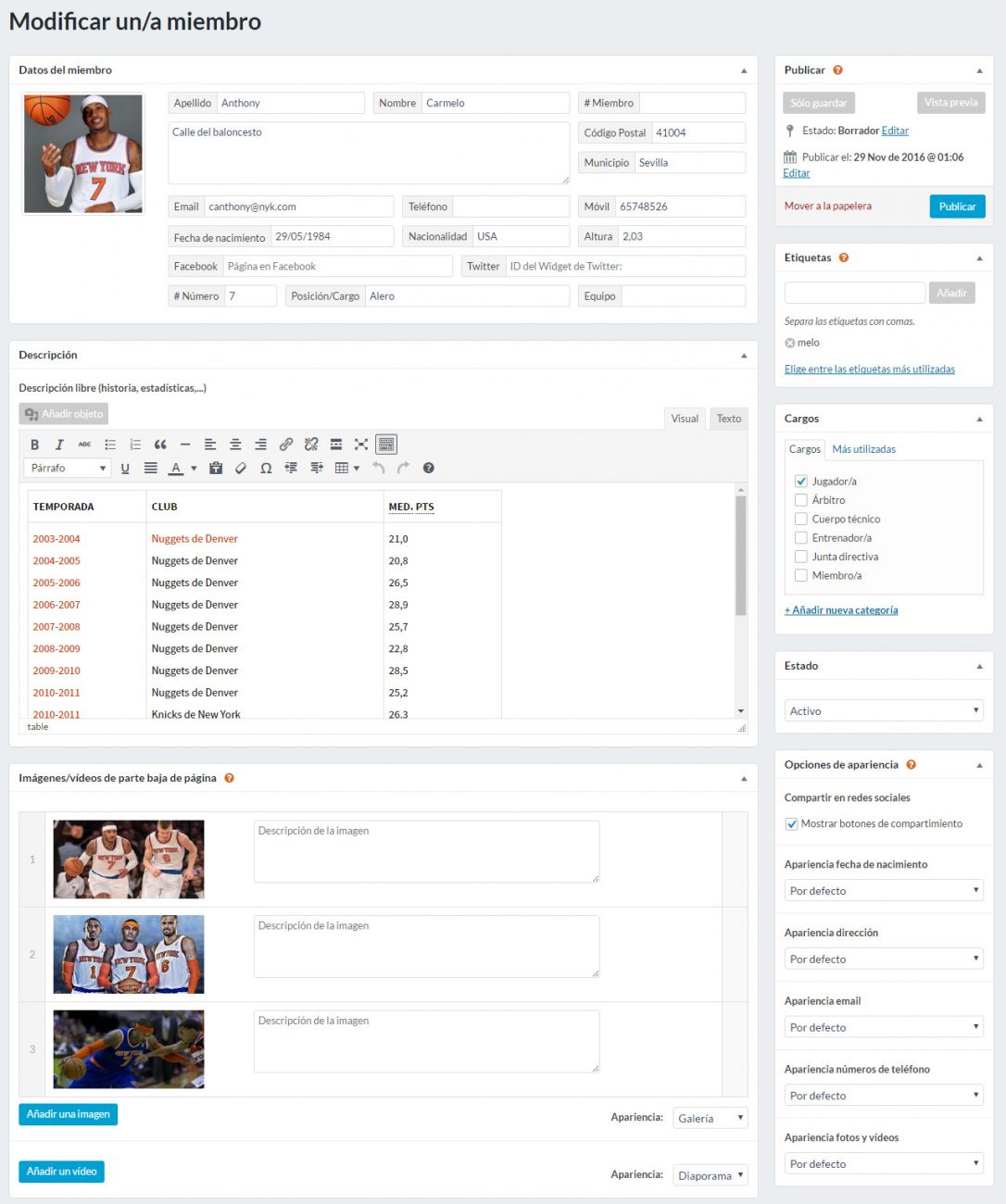Viewport: 1006px width, 1204px height.
Task: Open Estado Activo dropdown
Action: tap(884, 710)
